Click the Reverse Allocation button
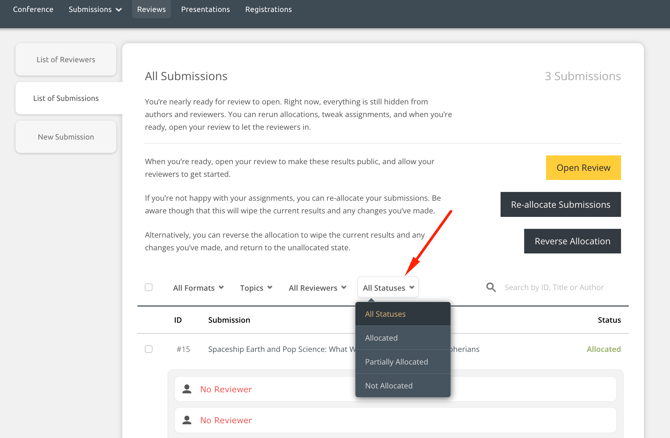 click(572, 241)
